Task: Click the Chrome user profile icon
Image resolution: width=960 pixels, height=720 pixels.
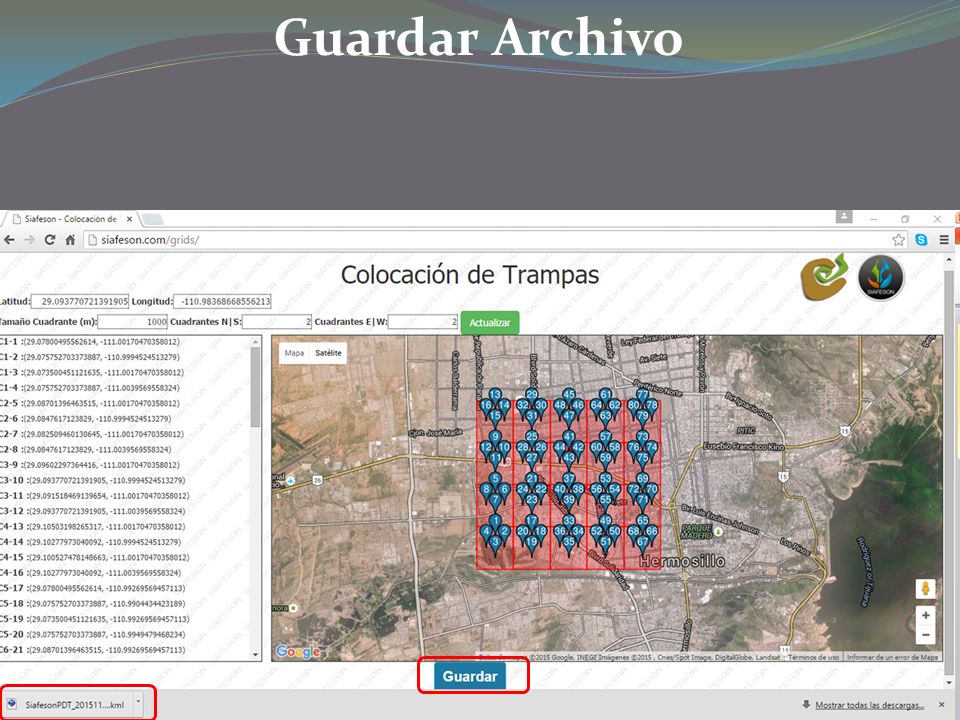Action: [x=844, y=217]
